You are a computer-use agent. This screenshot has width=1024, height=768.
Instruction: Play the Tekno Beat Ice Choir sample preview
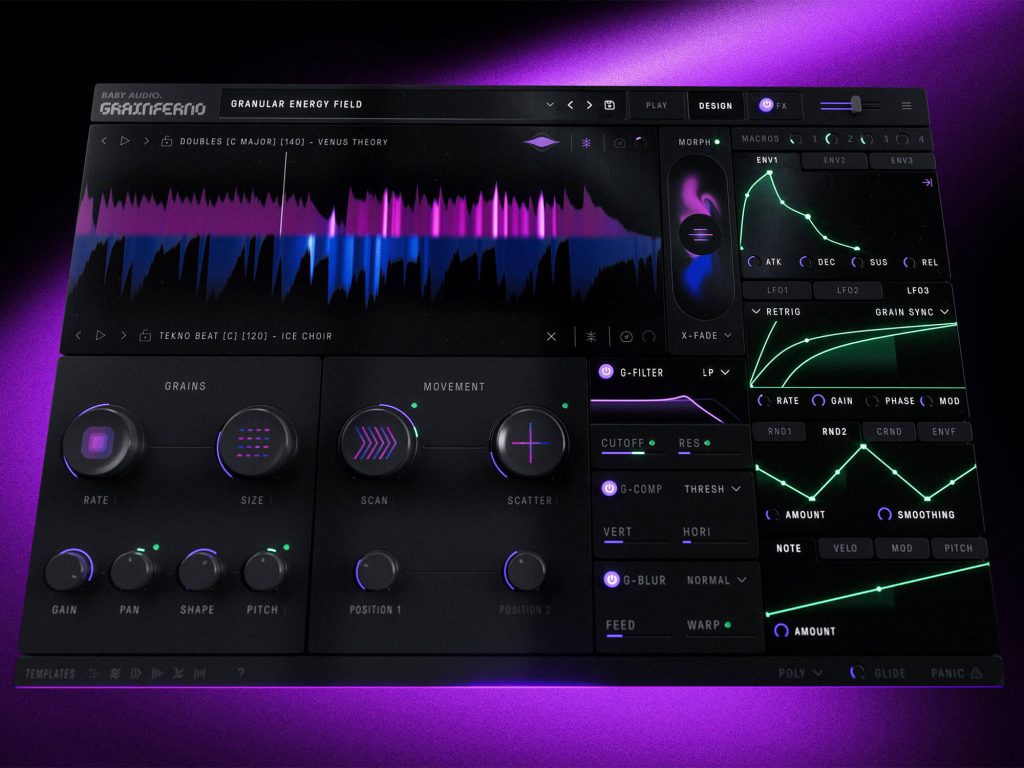click(100, 335)
